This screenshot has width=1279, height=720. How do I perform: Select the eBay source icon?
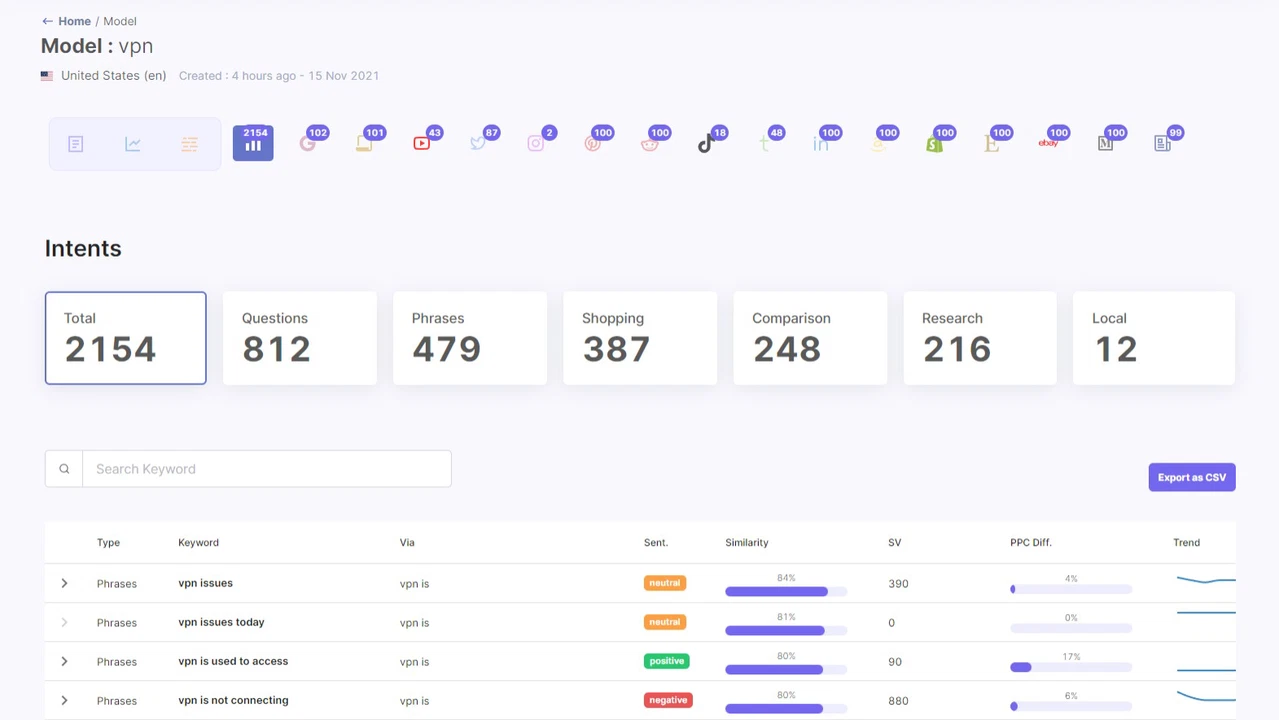click(x=1048, y=144)
